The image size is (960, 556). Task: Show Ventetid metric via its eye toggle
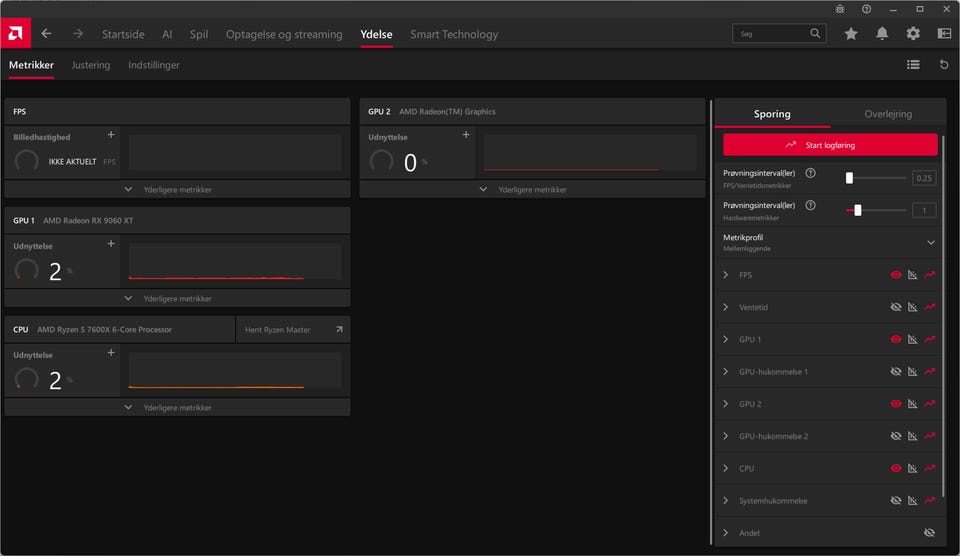[896, 307]
